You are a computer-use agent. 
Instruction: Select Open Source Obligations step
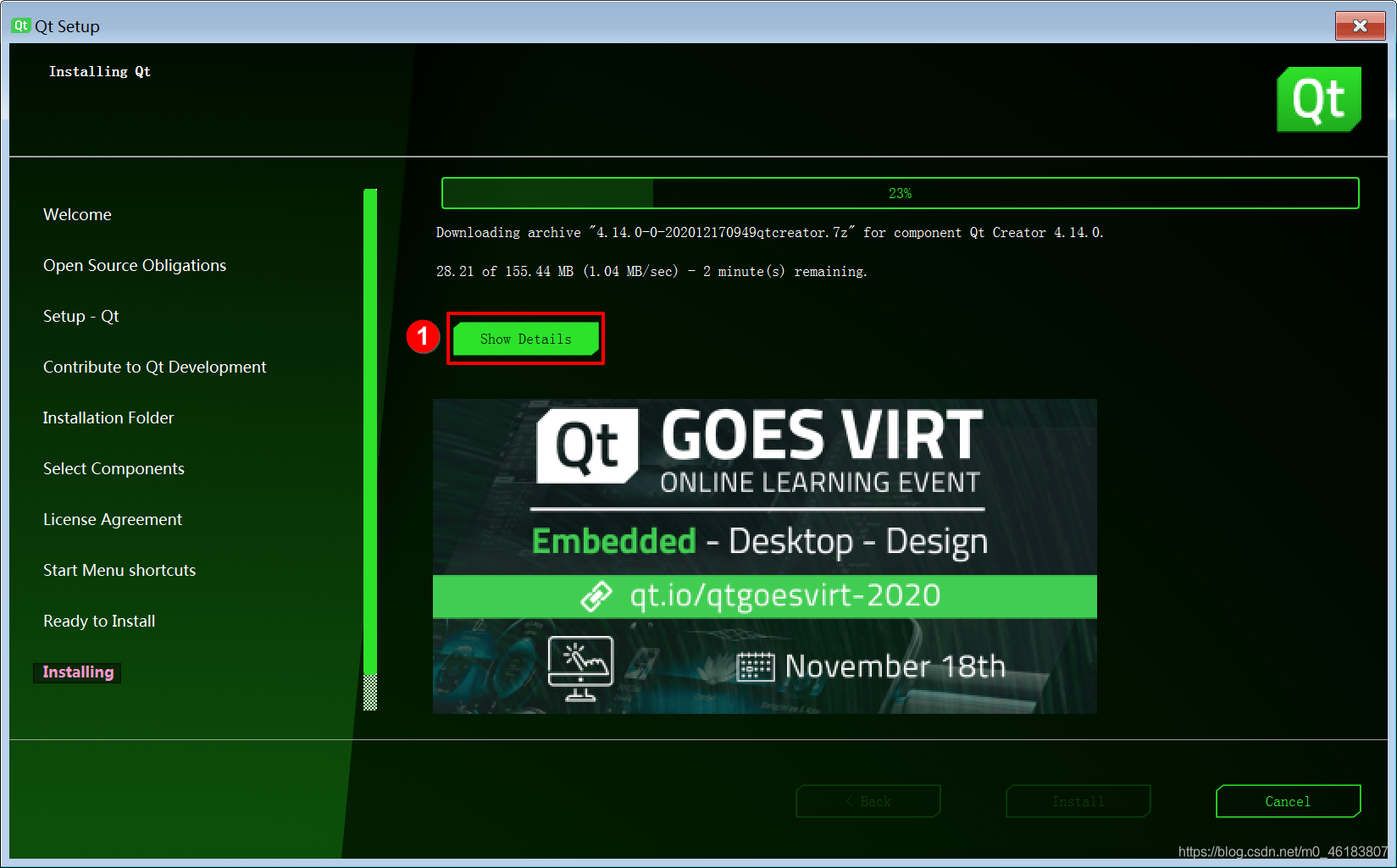135,265
